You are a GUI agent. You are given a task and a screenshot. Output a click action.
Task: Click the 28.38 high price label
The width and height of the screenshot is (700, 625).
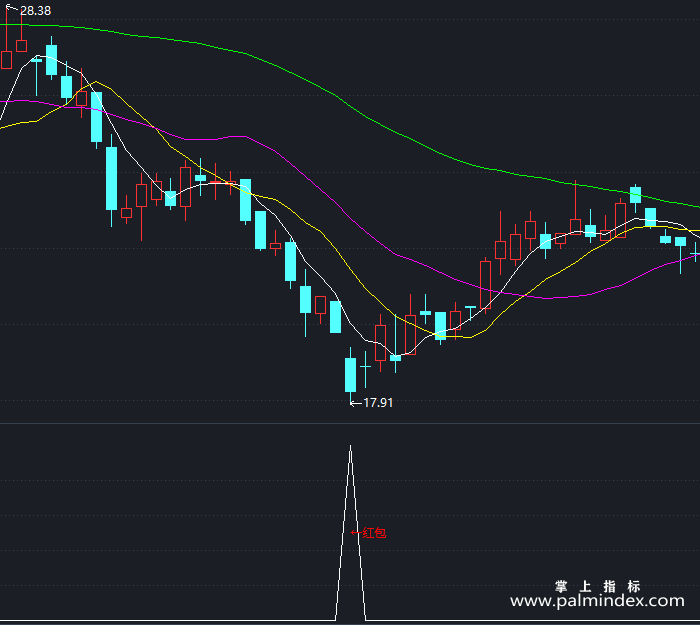35,10
